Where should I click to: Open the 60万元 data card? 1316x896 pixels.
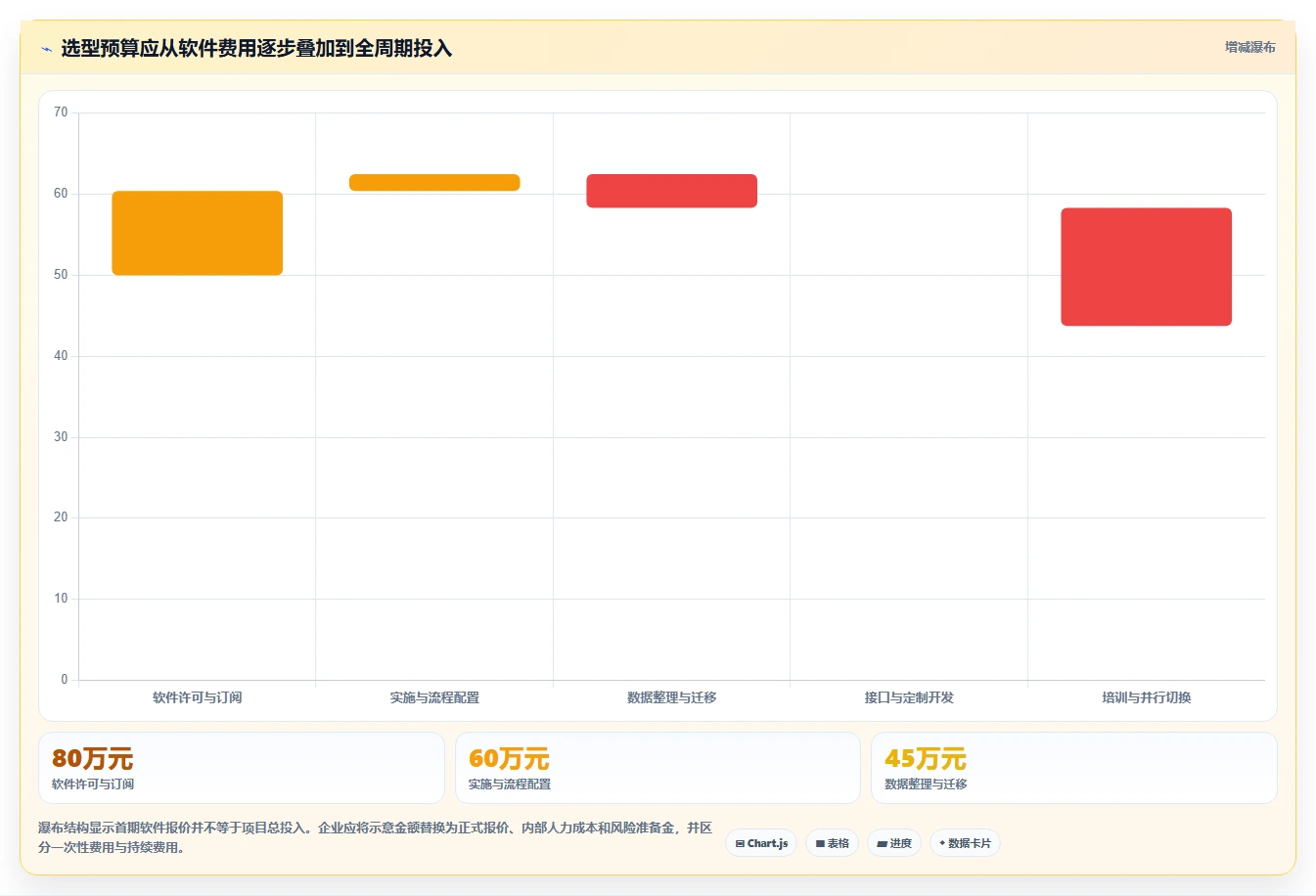658,768
